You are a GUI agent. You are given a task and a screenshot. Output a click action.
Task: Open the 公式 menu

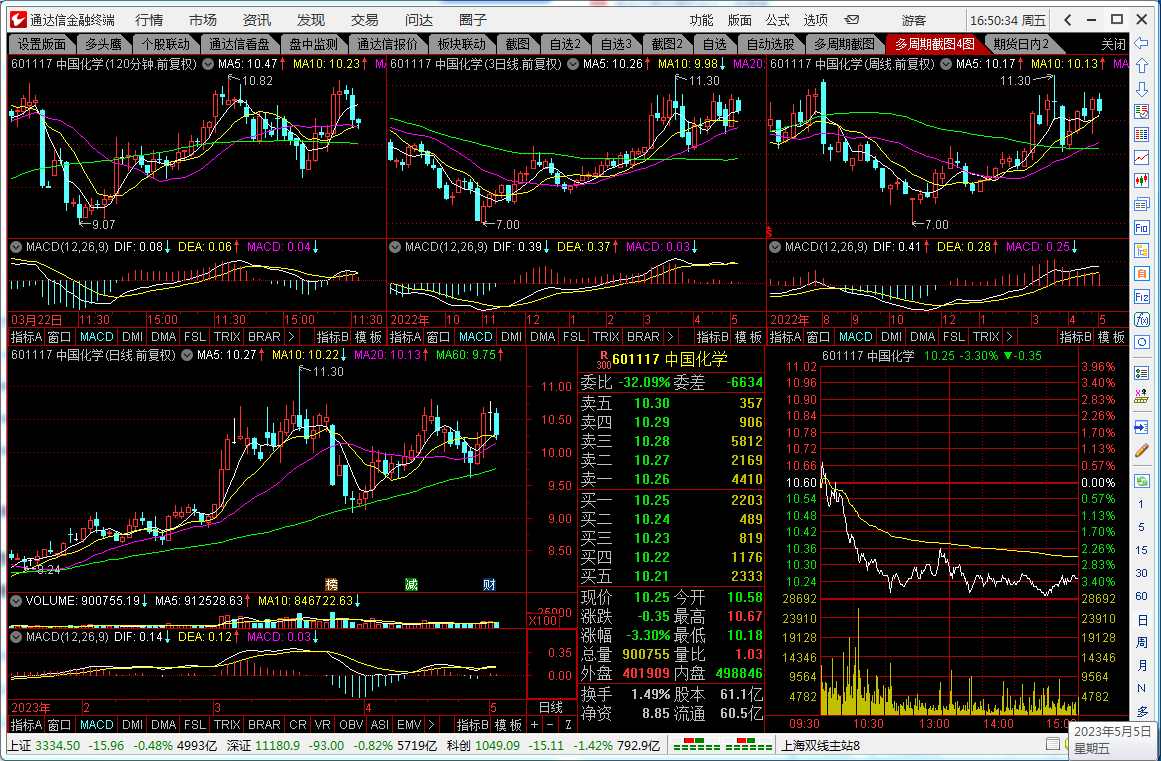coord(777,20)
